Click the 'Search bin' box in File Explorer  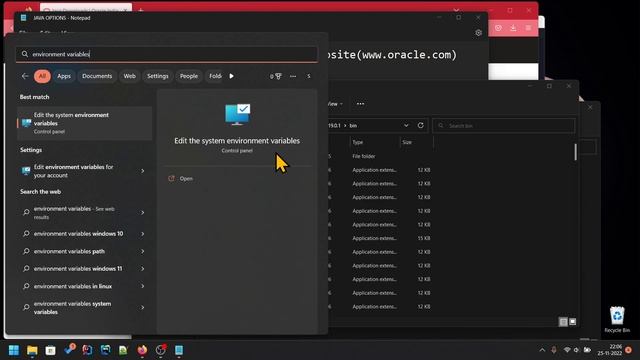click(504, 125)
